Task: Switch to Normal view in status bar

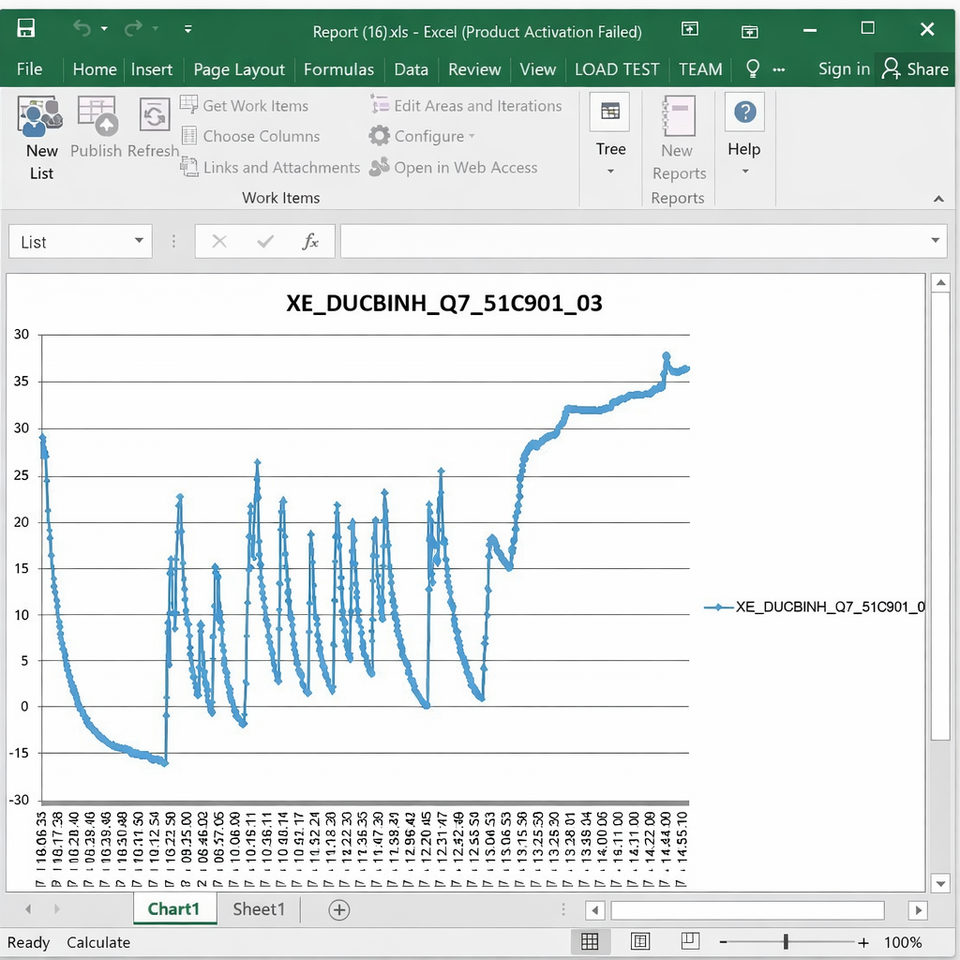Action: click(590, 942)
